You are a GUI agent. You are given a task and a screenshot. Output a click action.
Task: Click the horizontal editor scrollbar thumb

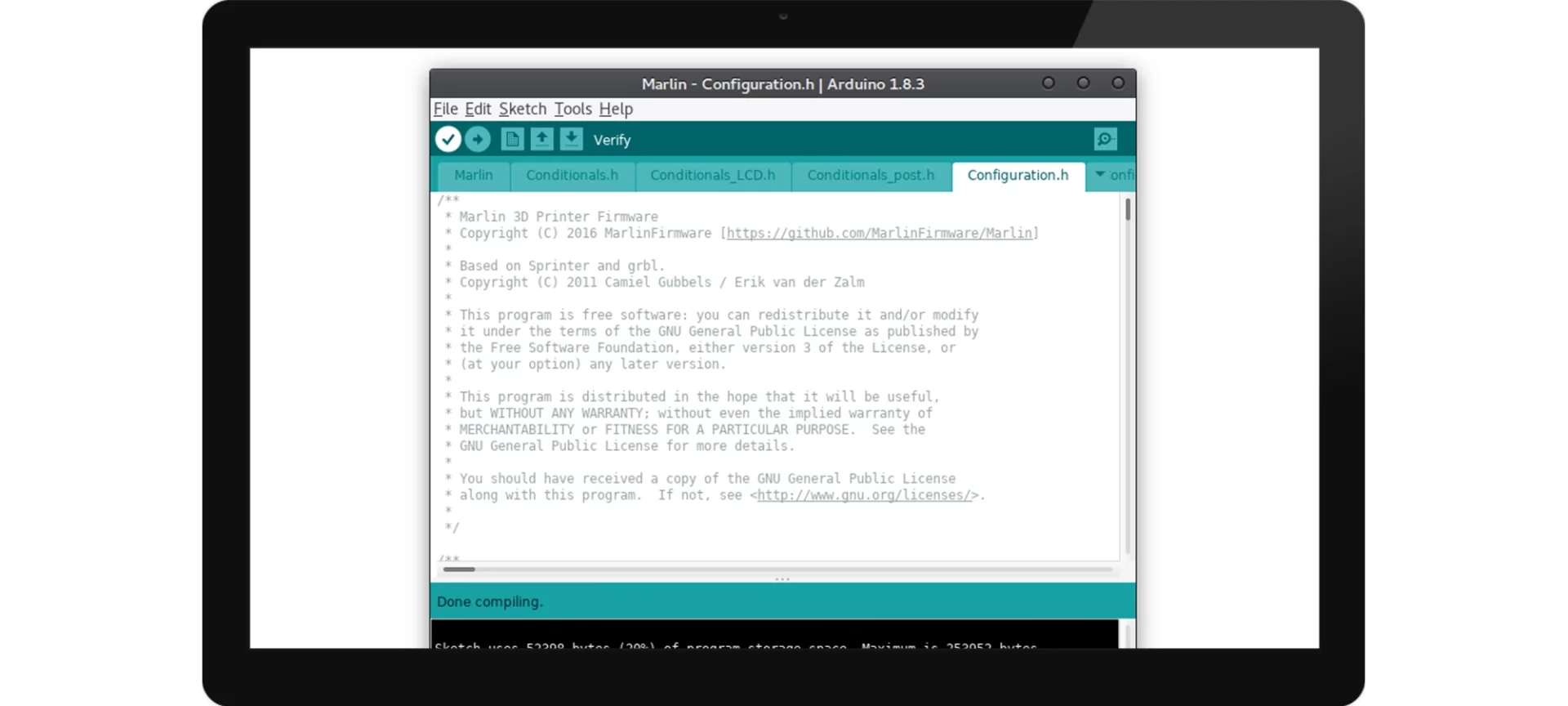pyautogui.click(x=459, y=570)
